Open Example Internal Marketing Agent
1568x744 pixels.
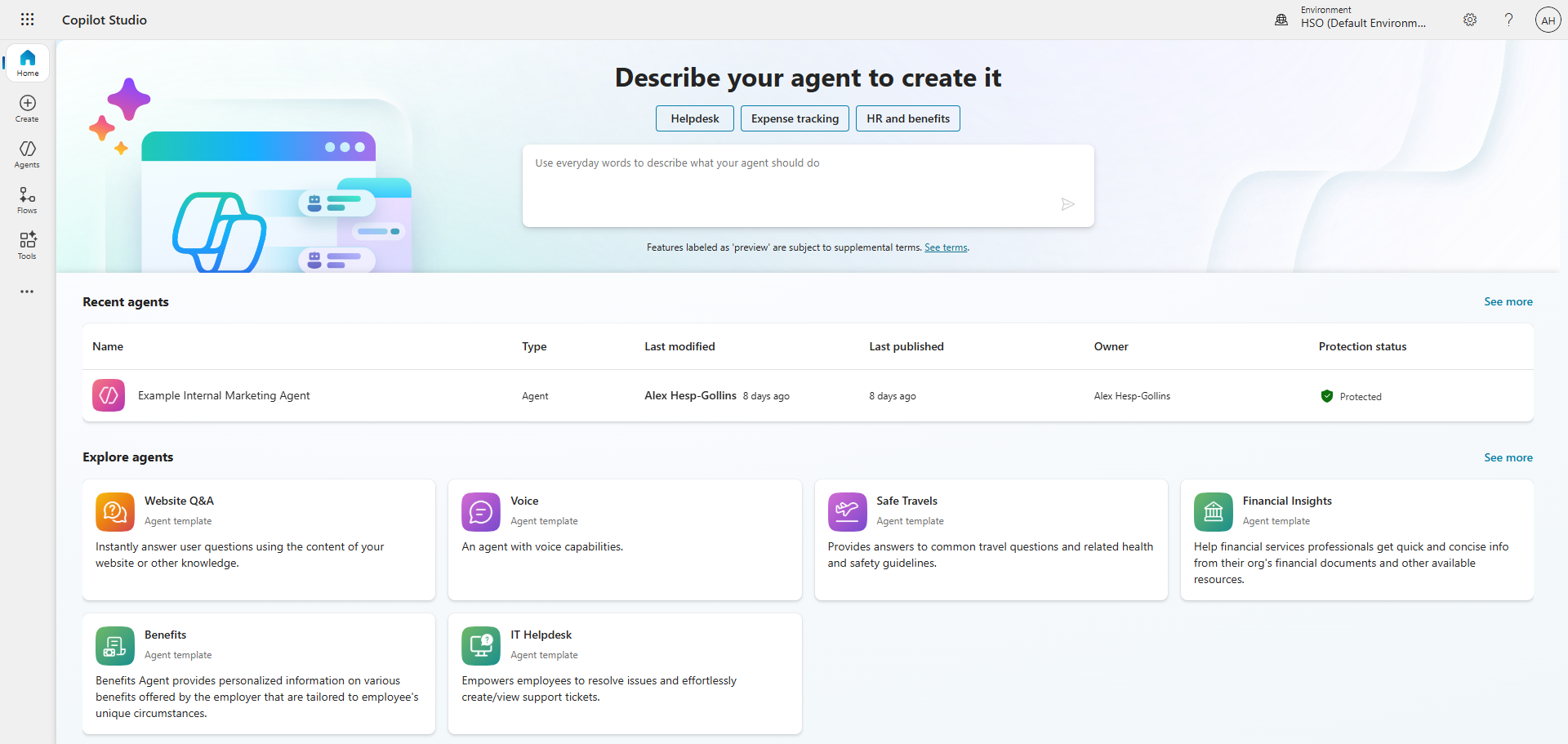click(x=224, y=395)
